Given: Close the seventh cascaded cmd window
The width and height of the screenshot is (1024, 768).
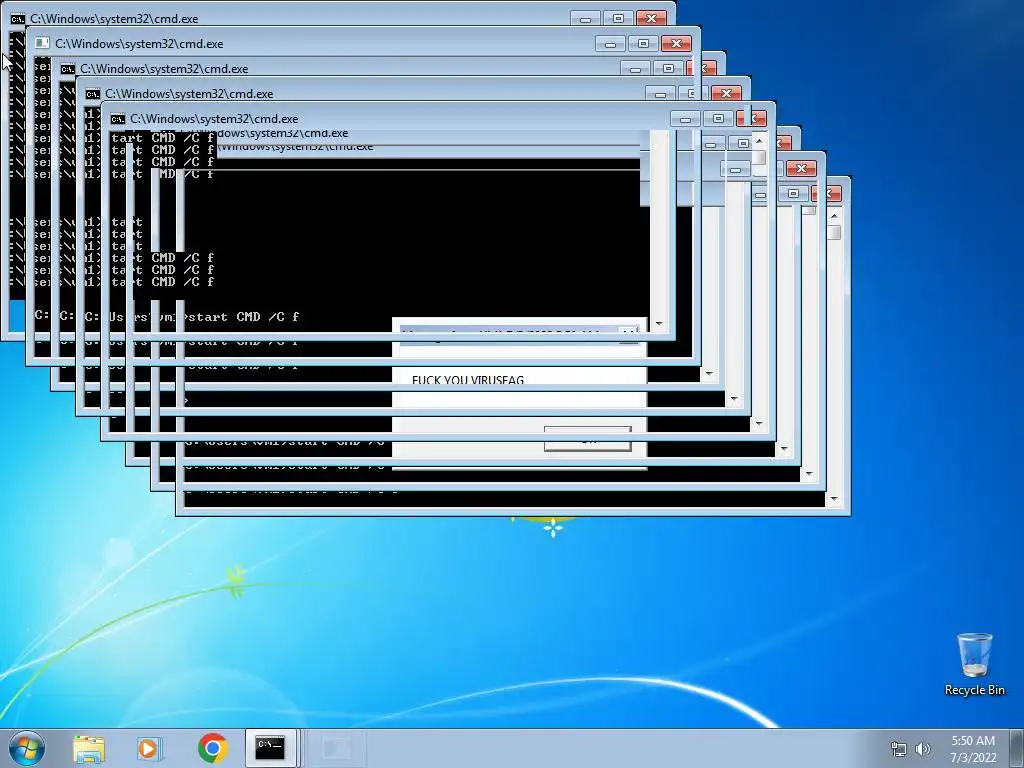Looking at the screenshot, I should click(801, 168).
